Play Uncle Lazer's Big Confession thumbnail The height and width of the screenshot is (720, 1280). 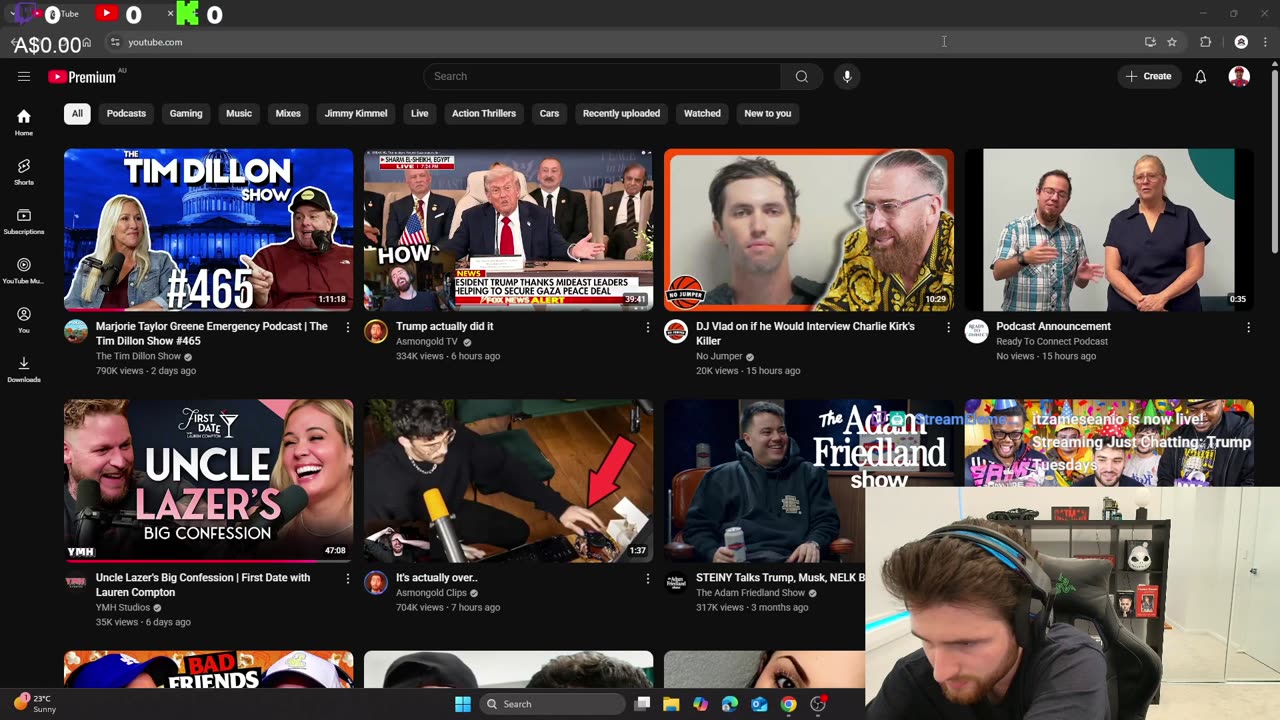pos(209,481)
